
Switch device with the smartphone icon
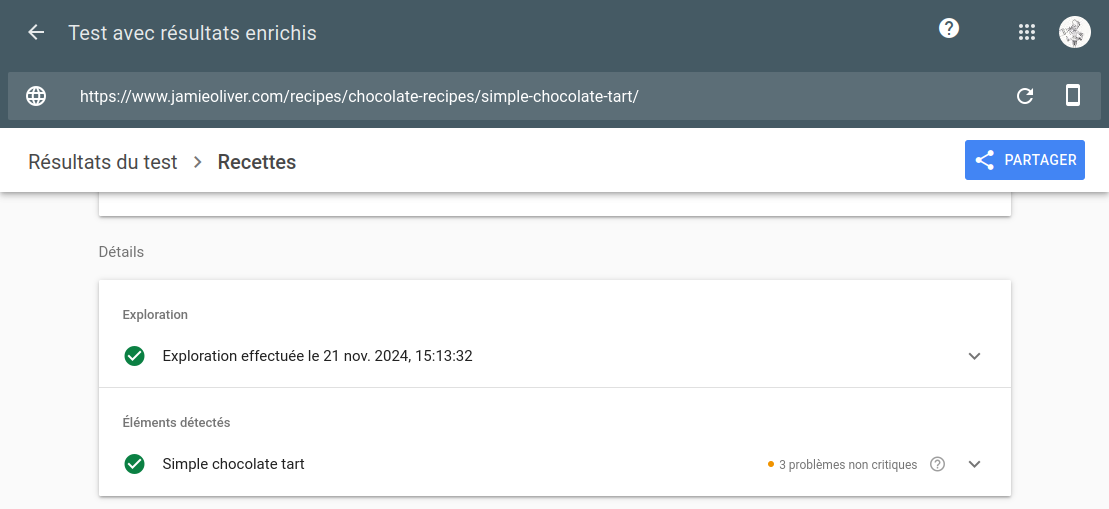click(x=1072, y=95)
